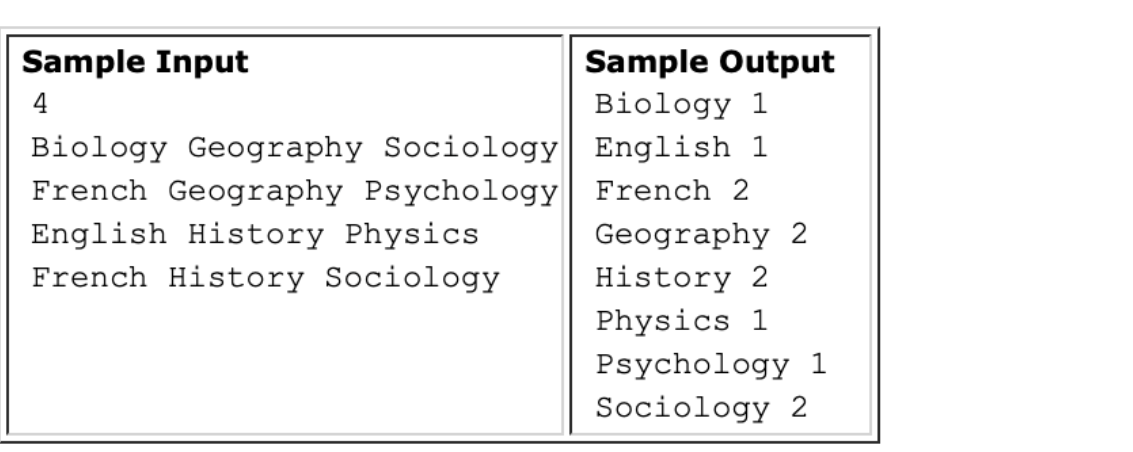Click the number 4 in the input

coord(40,104)
